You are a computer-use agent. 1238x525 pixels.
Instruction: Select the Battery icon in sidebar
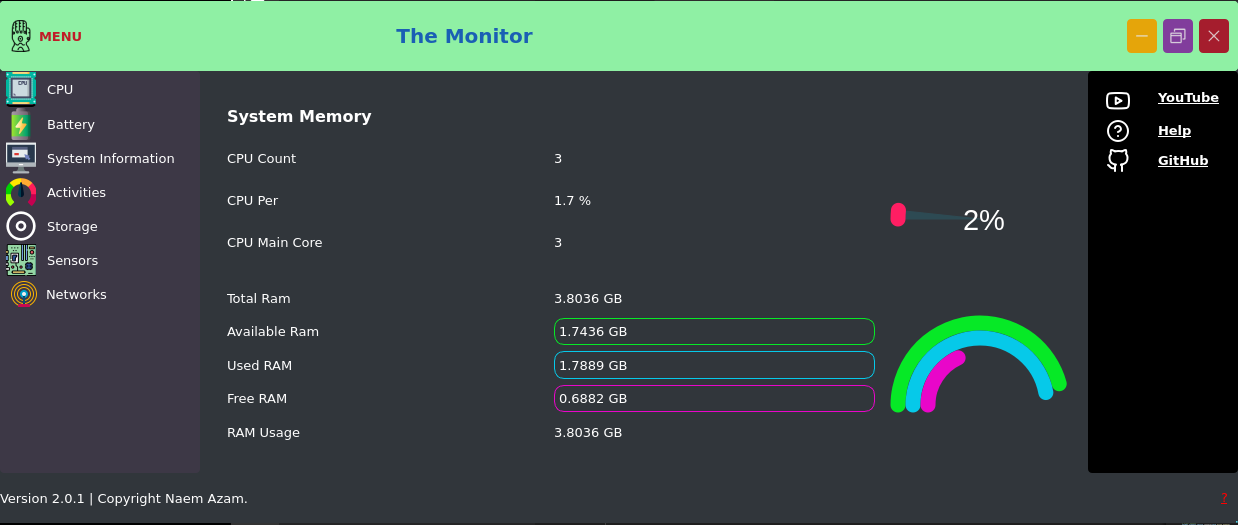[21, 124]
